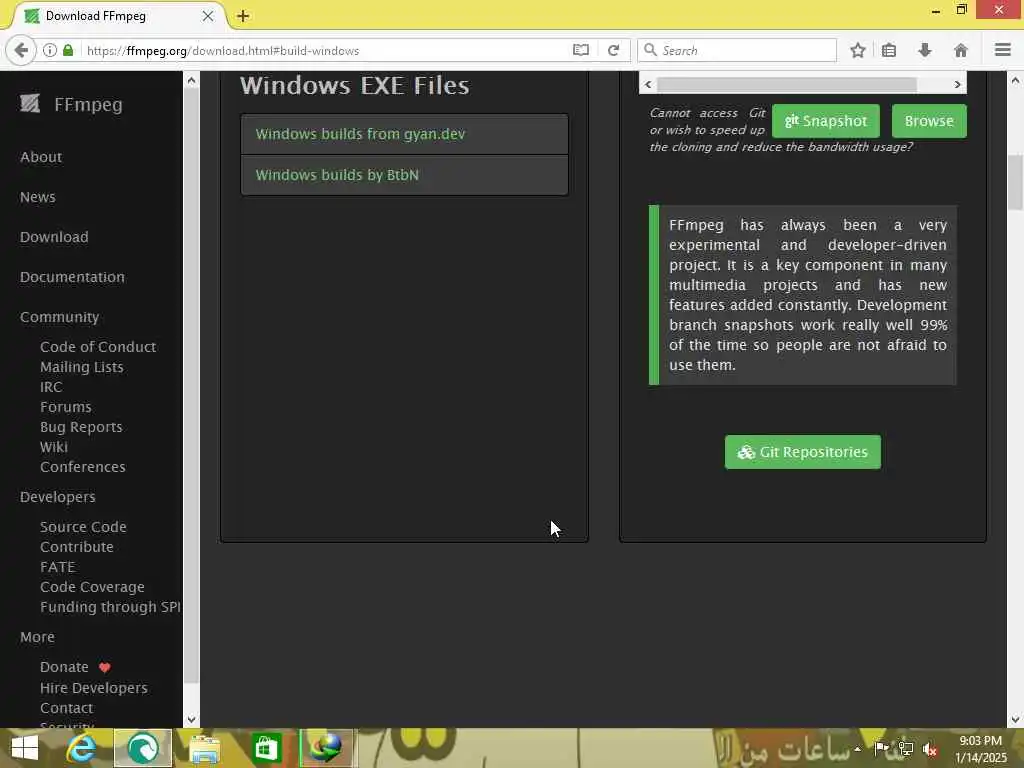Click sidebar scrollbar down arrow
The image size is (1024, 768).
click(191, 720)
